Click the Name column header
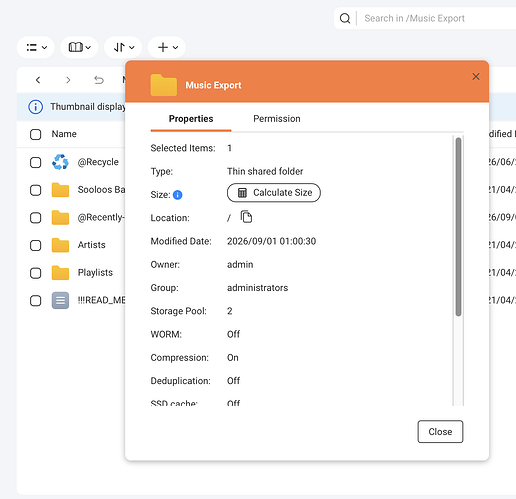The width and height of the screenshot is (516, 499). click(x=64, y=134)
